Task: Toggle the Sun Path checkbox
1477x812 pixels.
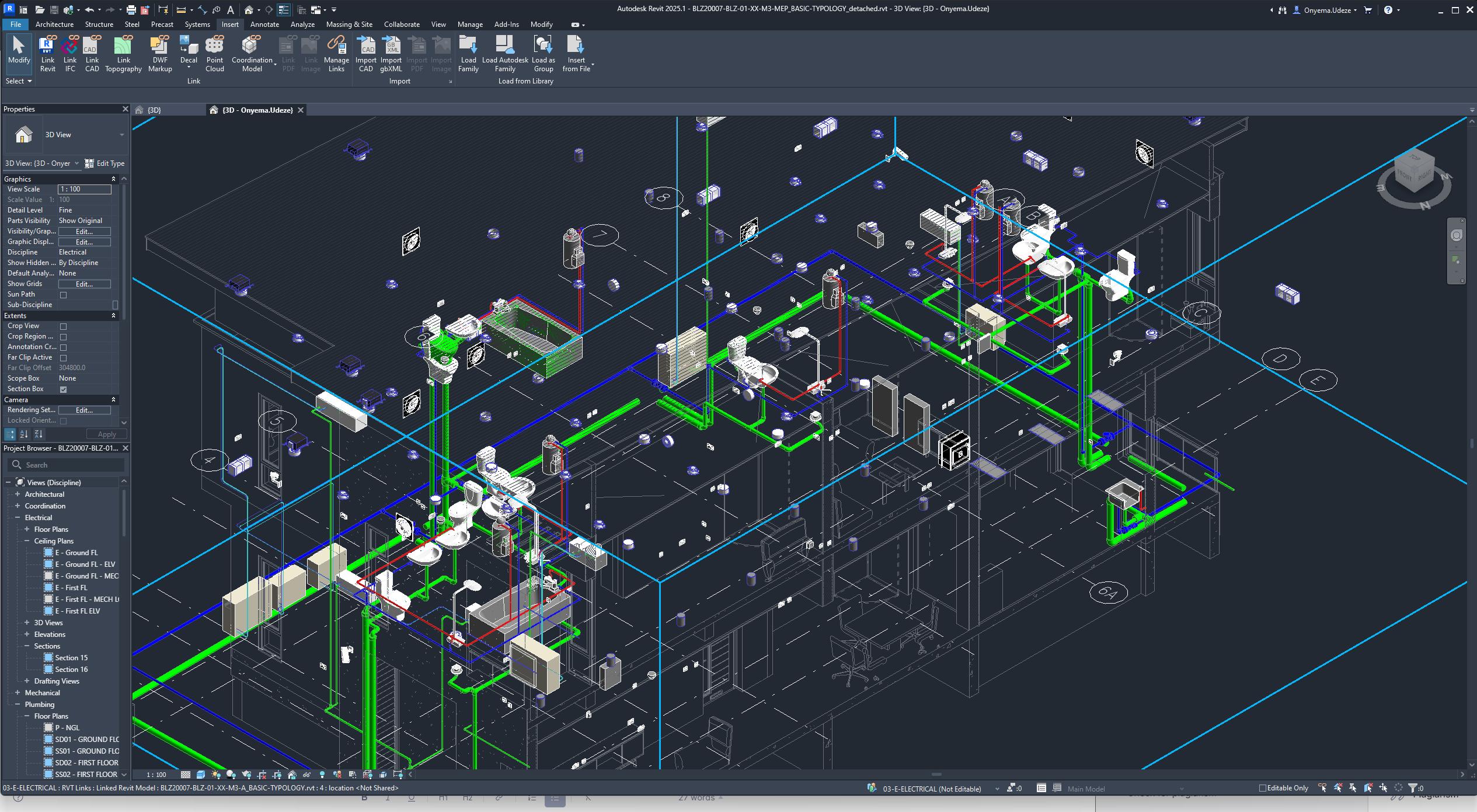Action: [64, 295]
